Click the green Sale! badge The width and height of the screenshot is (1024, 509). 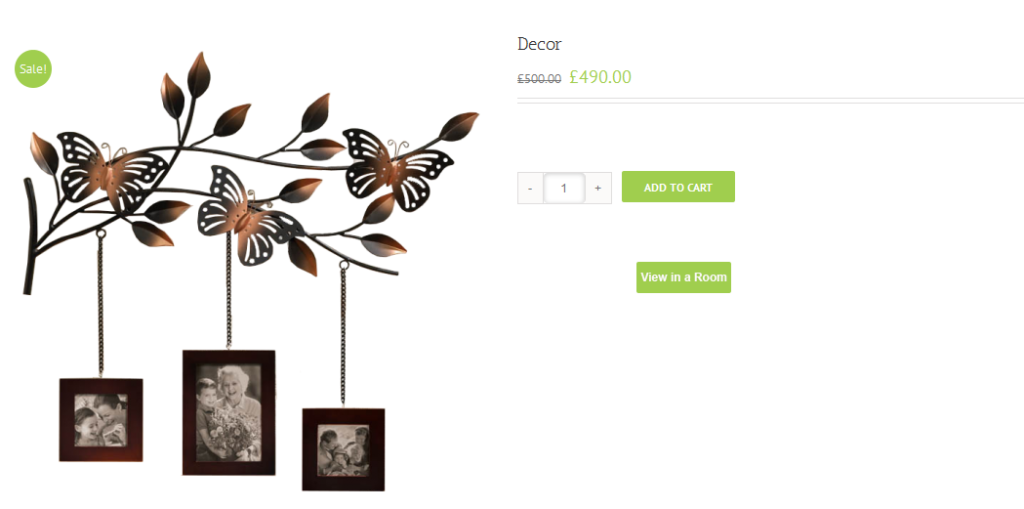(33, 69)
